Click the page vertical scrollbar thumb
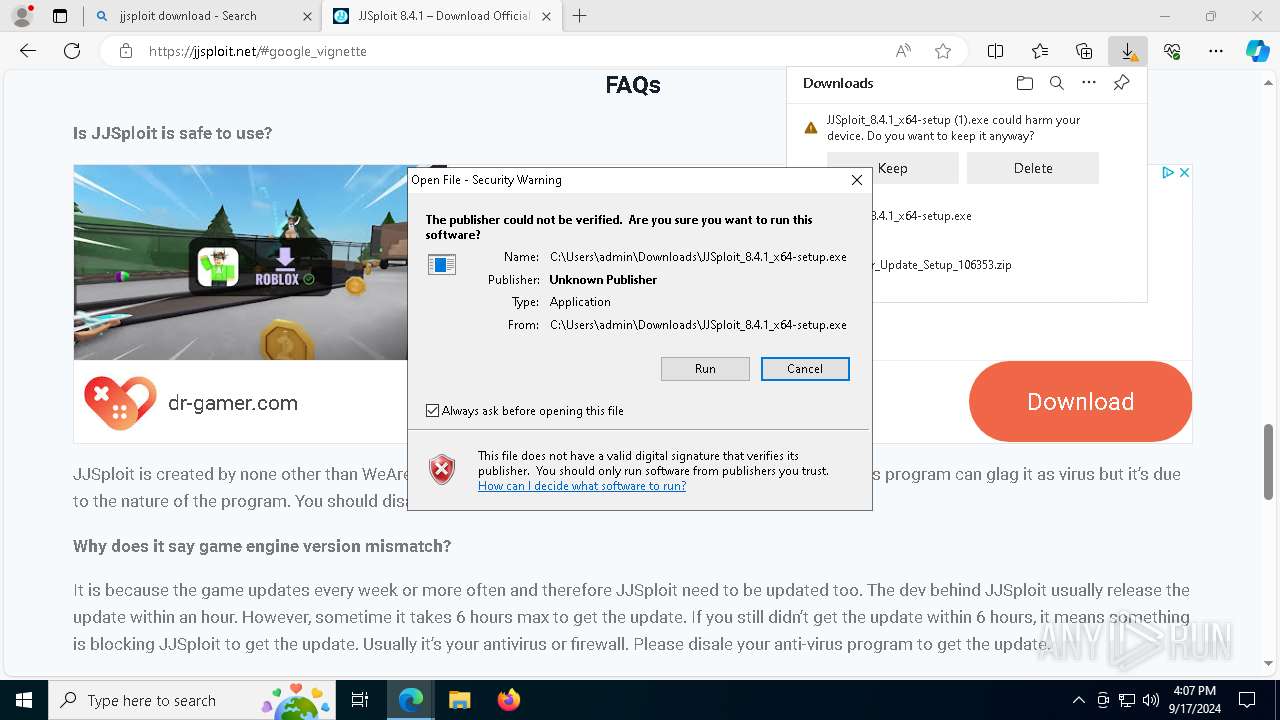The image size is (1280, 720). pos(1269,460)
